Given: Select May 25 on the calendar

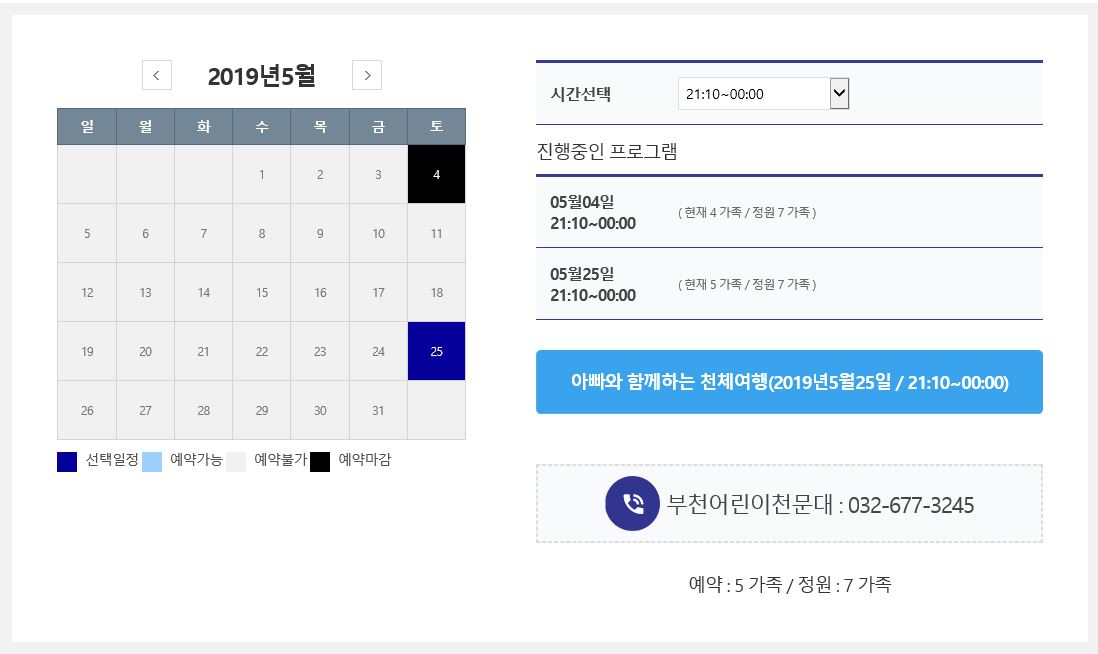Looking at the screenshot, I should click(x=436, y=351).
